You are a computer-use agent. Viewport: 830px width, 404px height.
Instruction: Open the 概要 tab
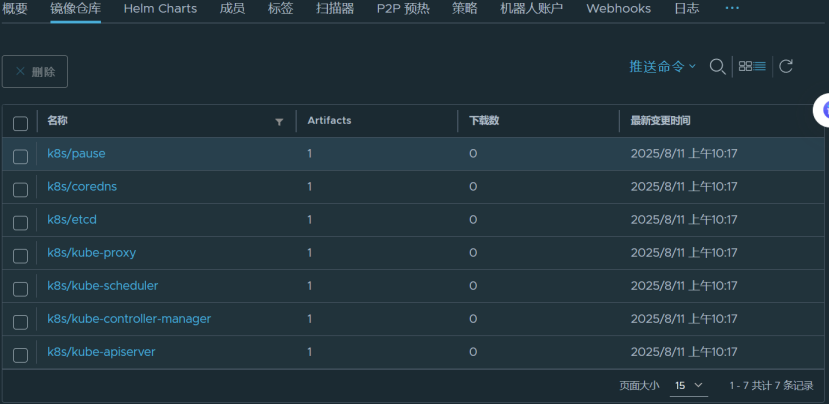pos(15,8)
